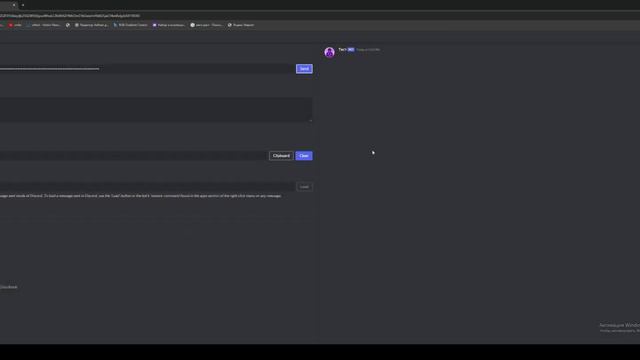Image resolution: width=640 pixels, height=360 pixels.
Task: Click the blue Send button
Action: point(304,69)
